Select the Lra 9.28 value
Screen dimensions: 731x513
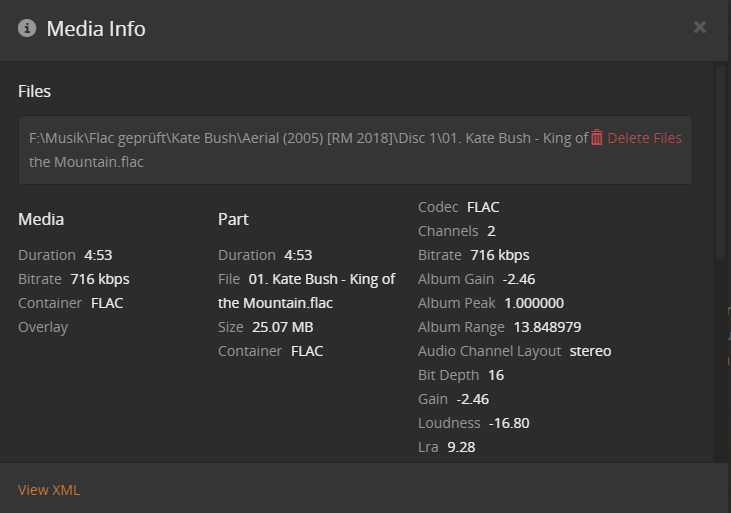coord(461,447)
